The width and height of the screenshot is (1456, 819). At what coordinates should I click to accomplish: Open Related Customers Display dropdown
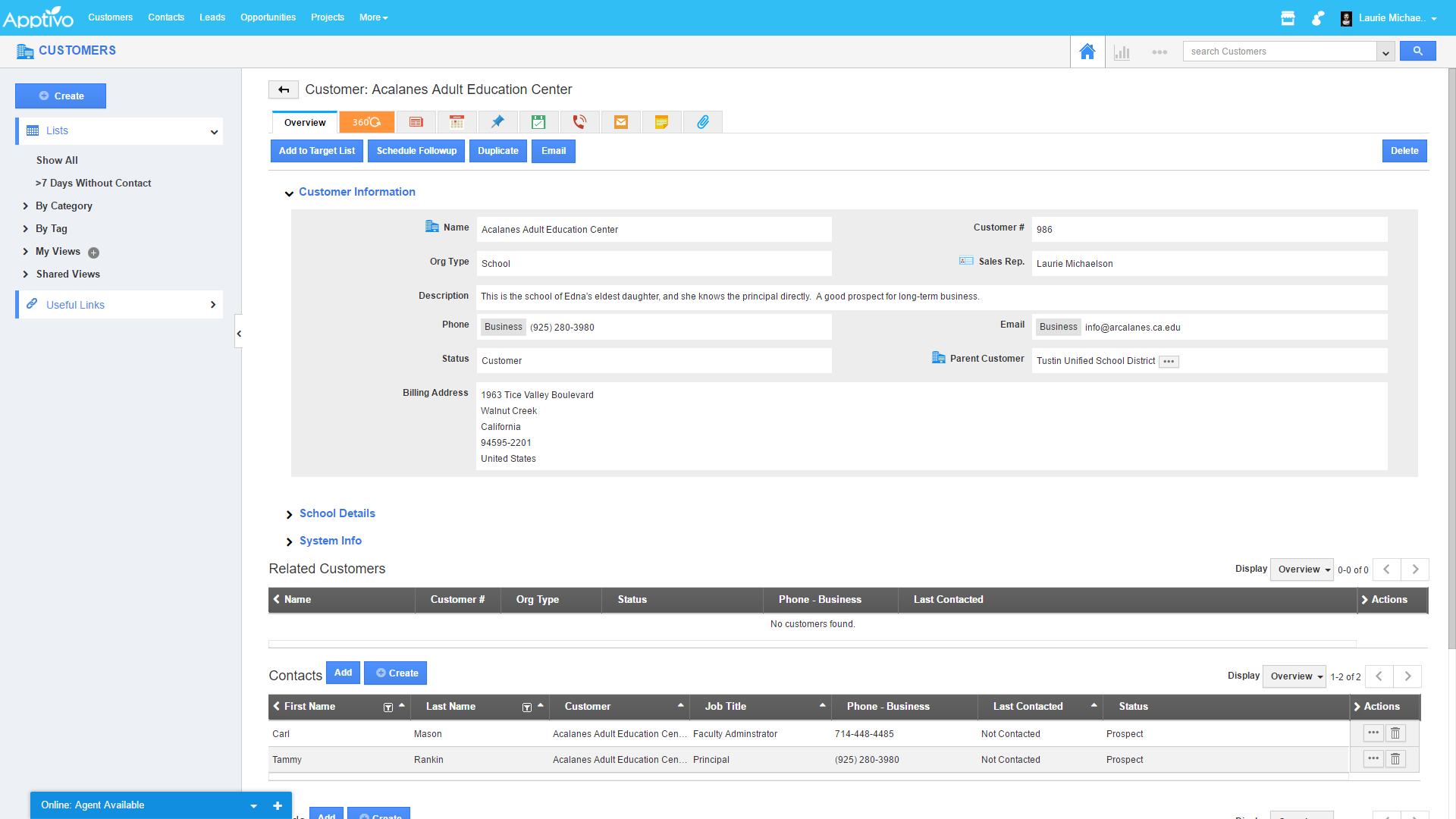coord(1302,570)
